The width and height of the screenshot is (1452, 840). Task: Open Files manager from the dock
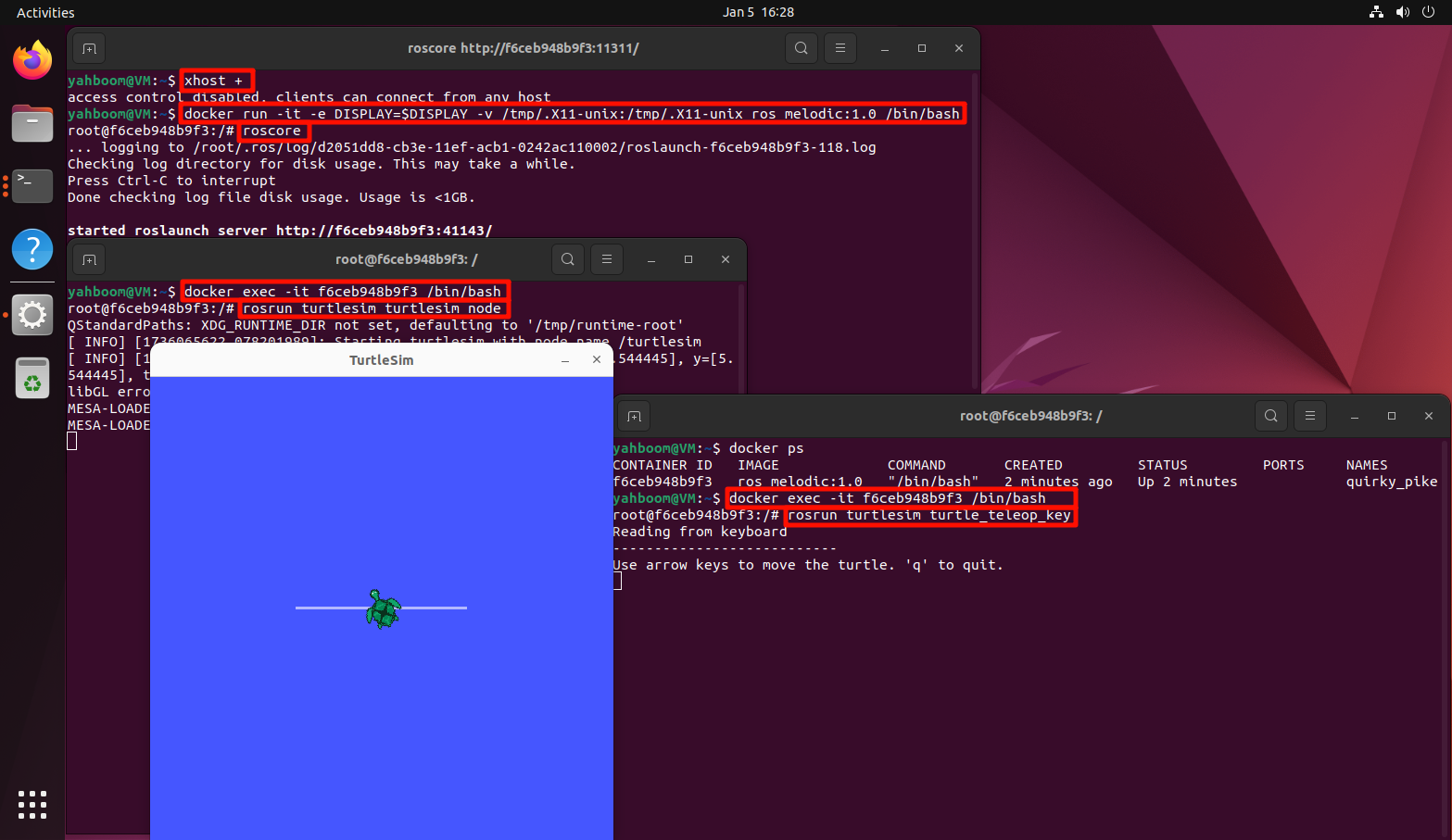point(32,123)
